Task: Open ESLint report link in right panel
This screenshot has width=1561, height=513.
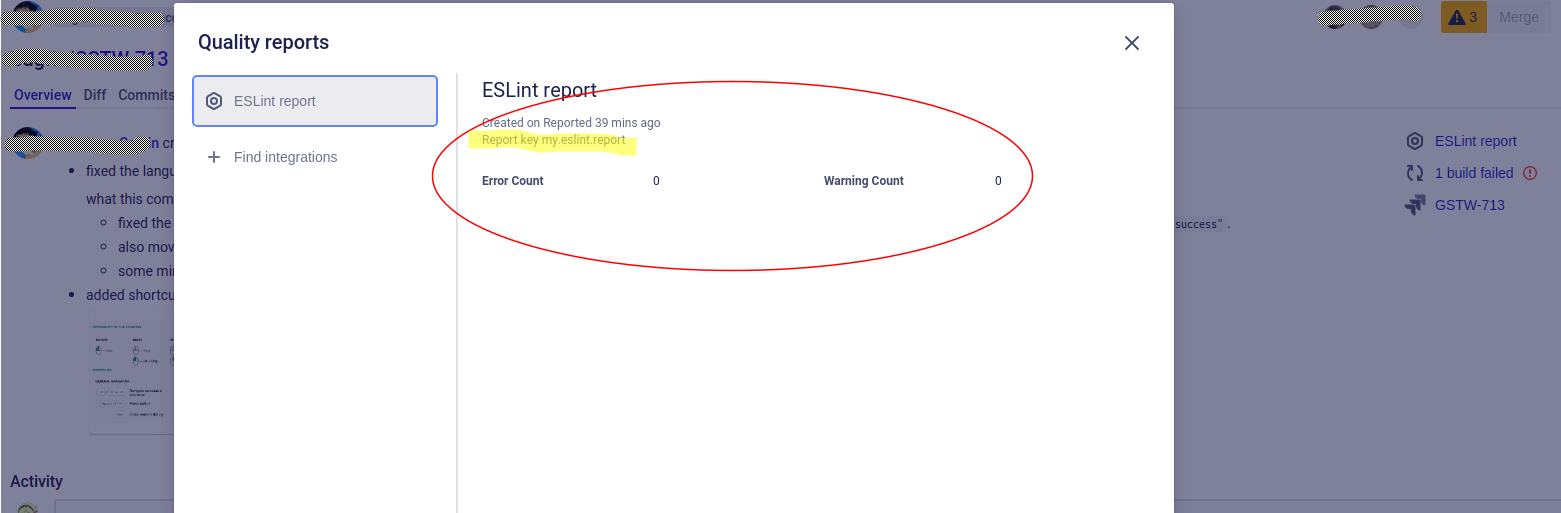Action: (x=1475, y=141)
